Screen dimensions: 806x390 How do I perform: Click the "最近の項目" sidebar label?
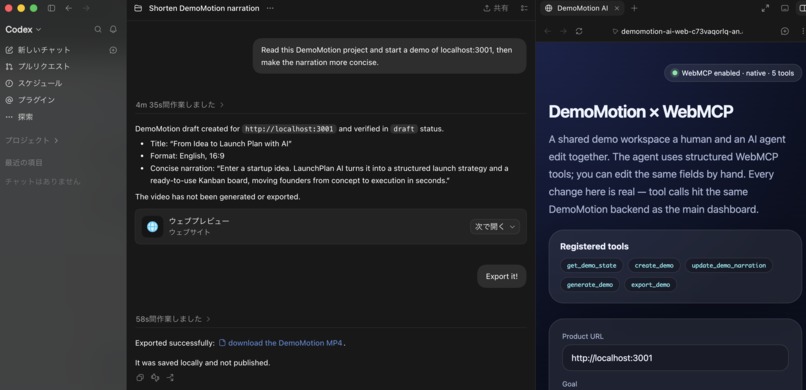point(24,163)
